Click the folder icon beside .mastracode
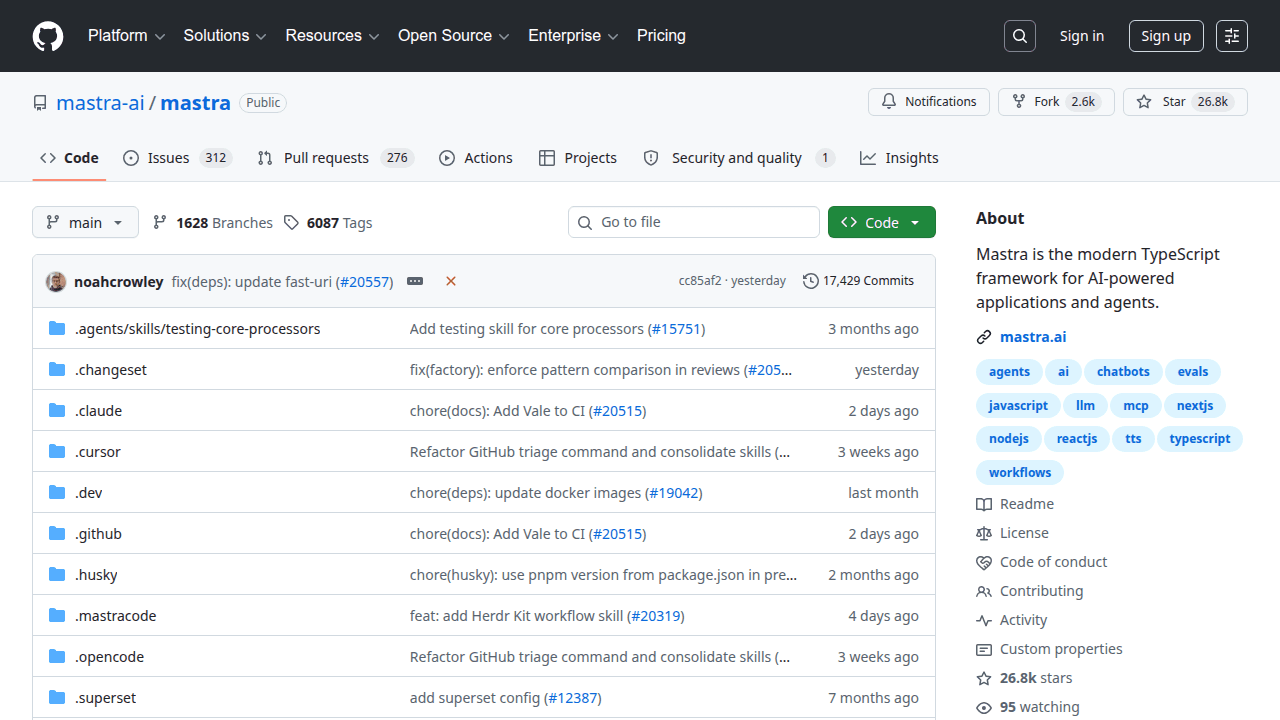This screenshot has height=720, width=1280. tap(57, 616)
